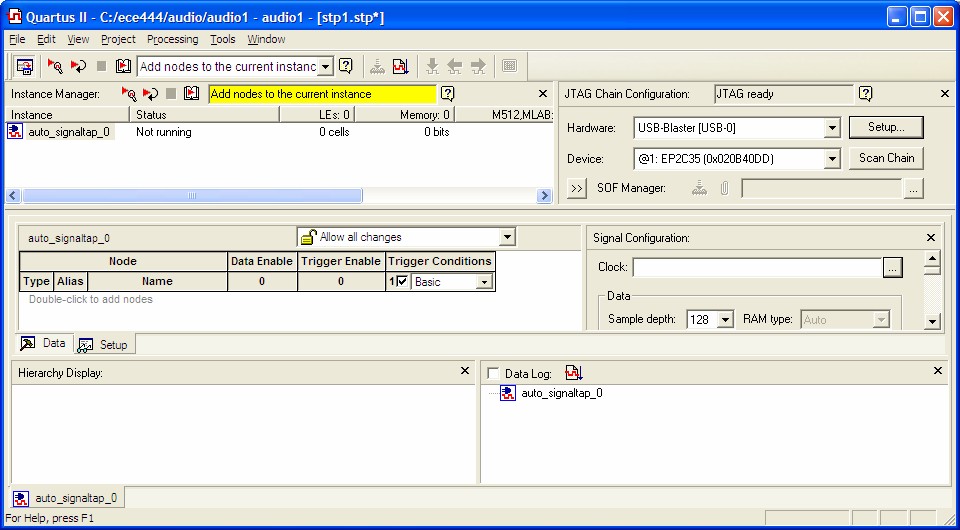Switch to the Setup tab
Image resolution: width=960 pixels, height=530 pixels.
[104, 344]
